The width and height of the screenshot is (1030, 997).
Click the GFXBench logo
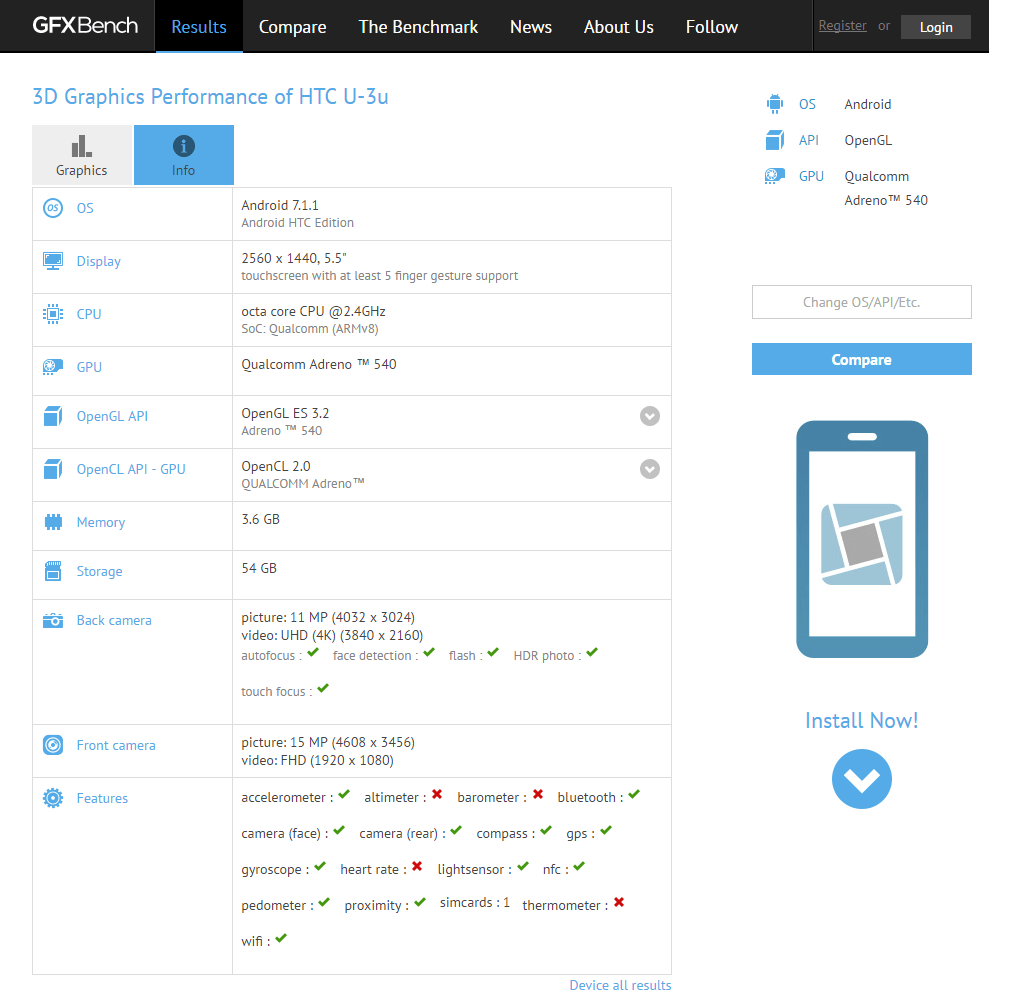point(85,26)
